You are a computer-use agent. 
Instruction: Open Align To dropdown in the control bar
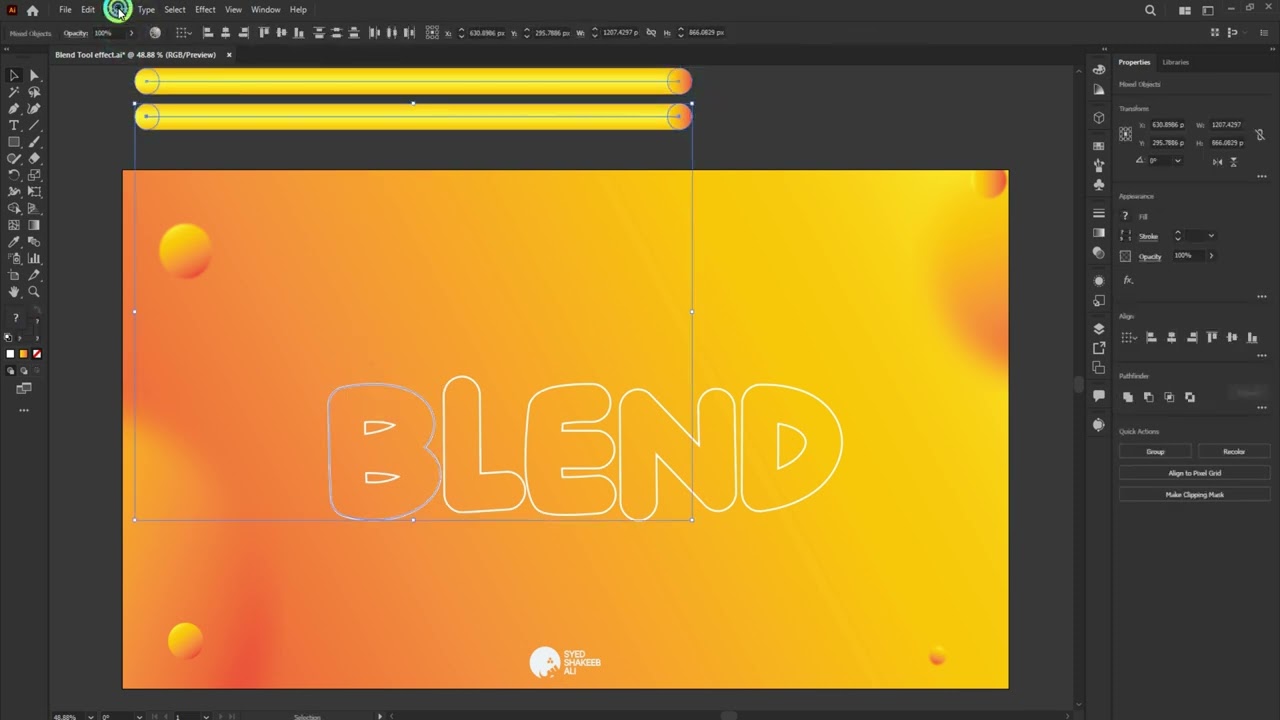(x=185, y=33)
